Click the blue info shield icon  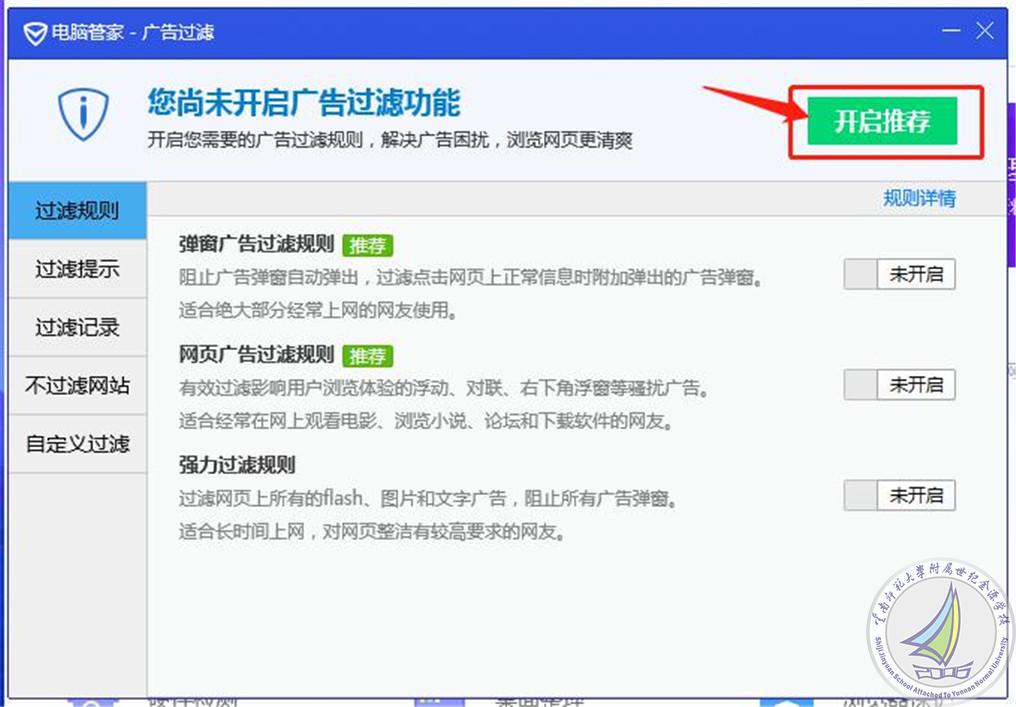tap(83, 113)
